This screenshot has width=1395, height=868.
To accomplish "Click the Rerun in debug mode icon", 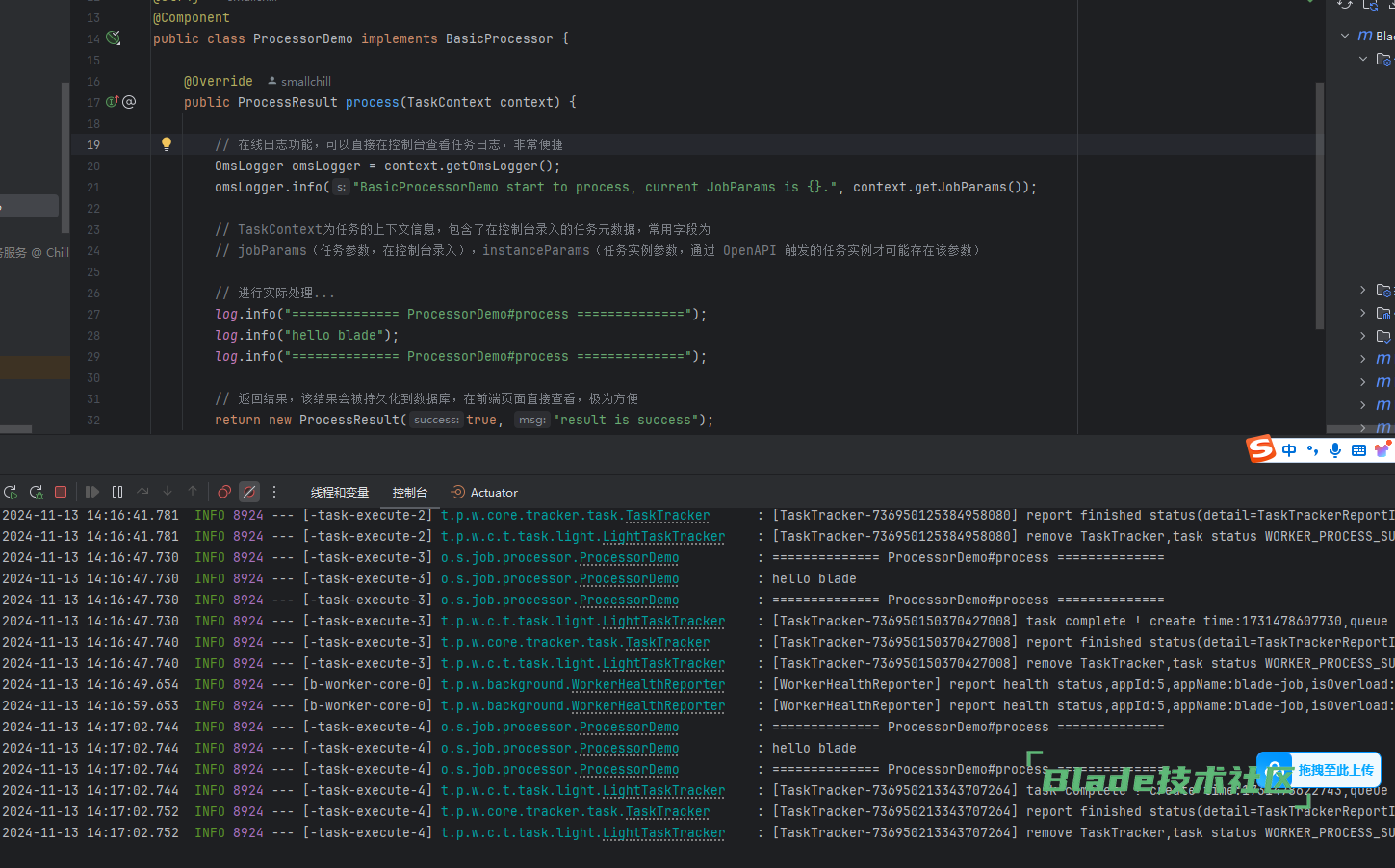I will tap(36, 492).
